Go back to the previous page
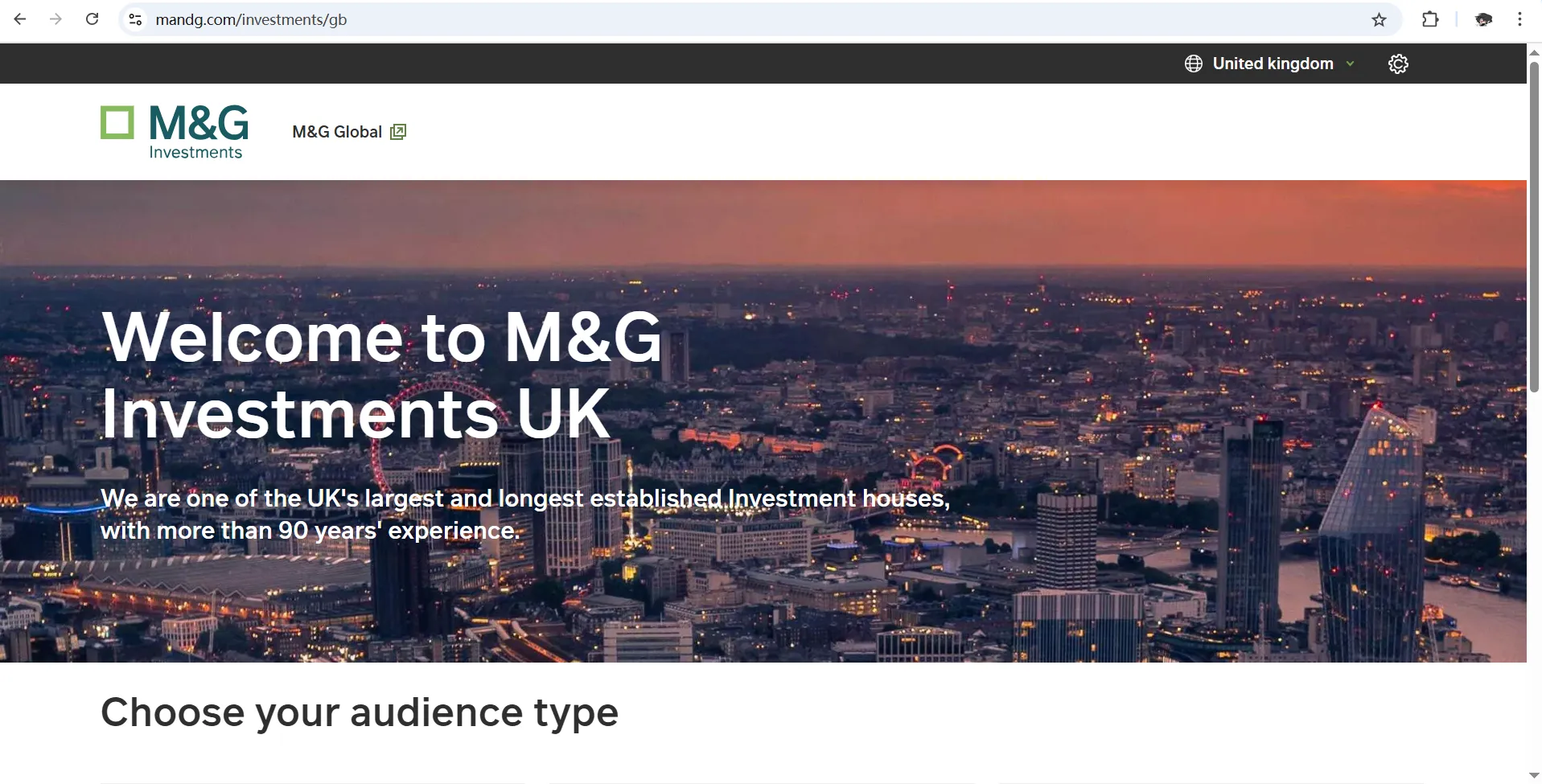The height and width of the screenshot is (784, 1542). tap(20, 19)
